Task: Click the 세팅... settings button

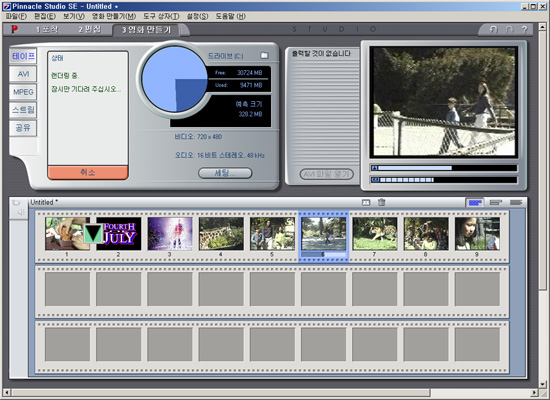Action: click(225, 173)
